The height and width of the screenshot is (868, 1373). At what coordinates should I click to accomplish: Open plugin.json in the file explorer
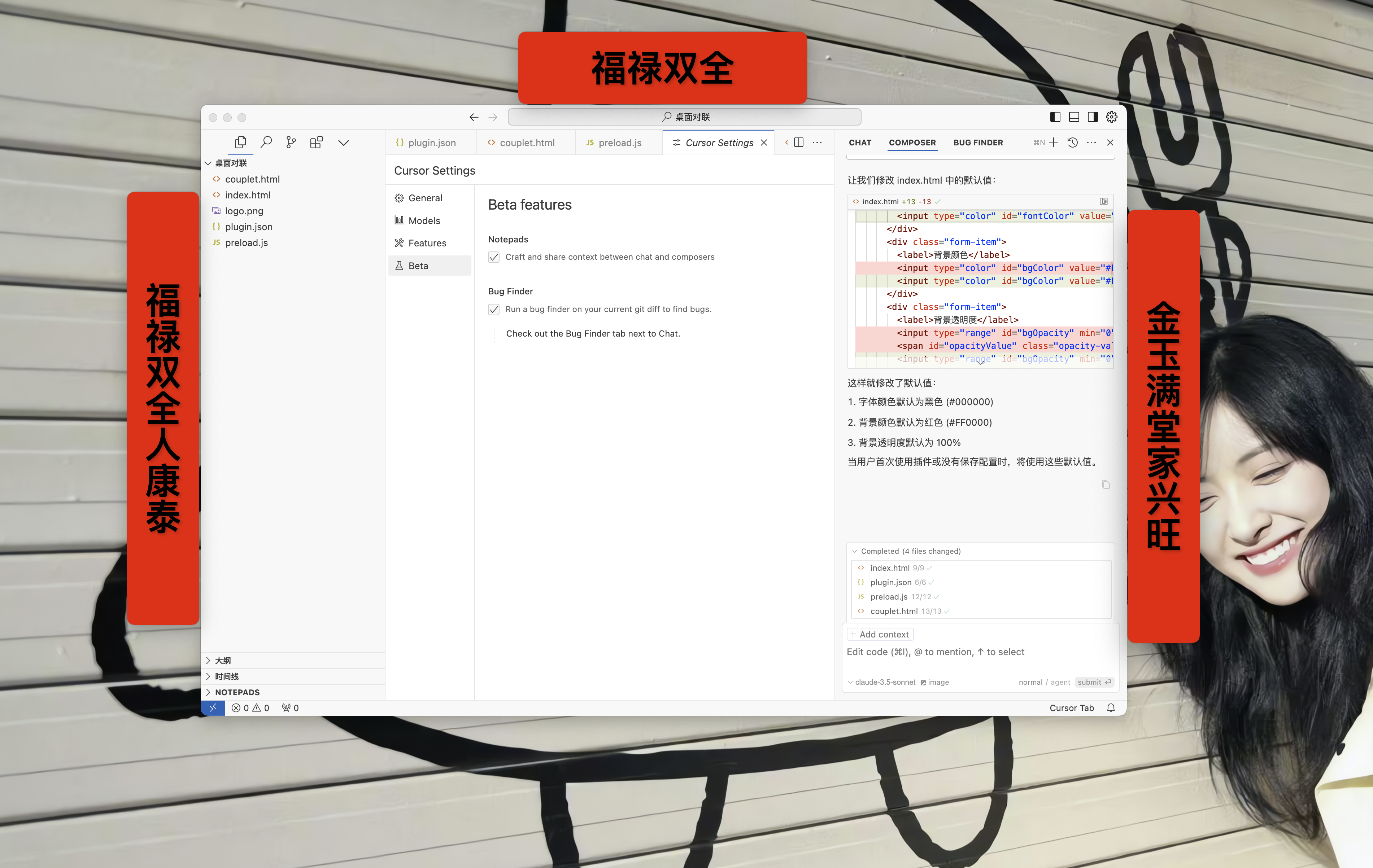coord(293,227)
